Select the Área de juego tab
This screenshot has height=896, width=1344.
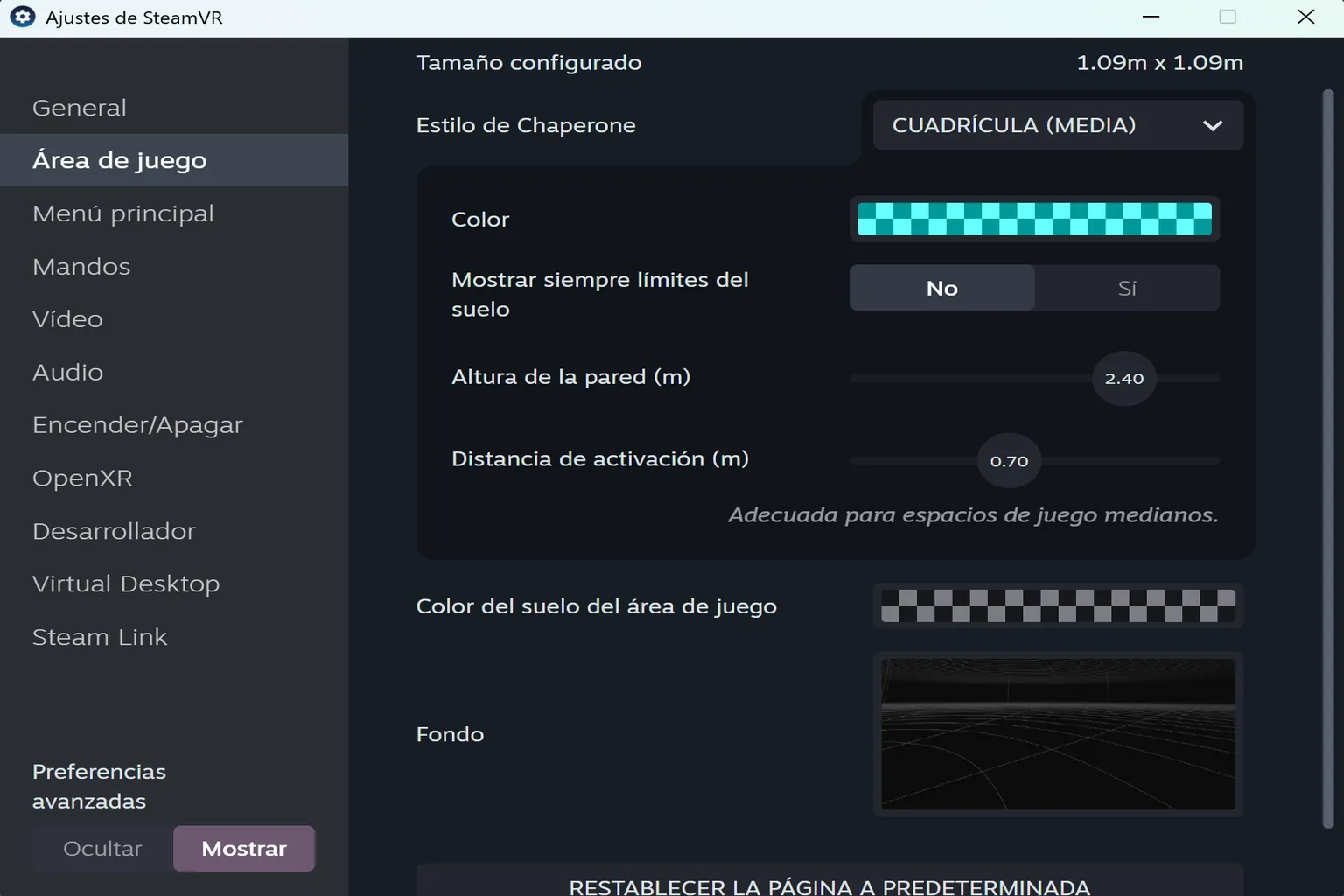[x=174, y=160]
